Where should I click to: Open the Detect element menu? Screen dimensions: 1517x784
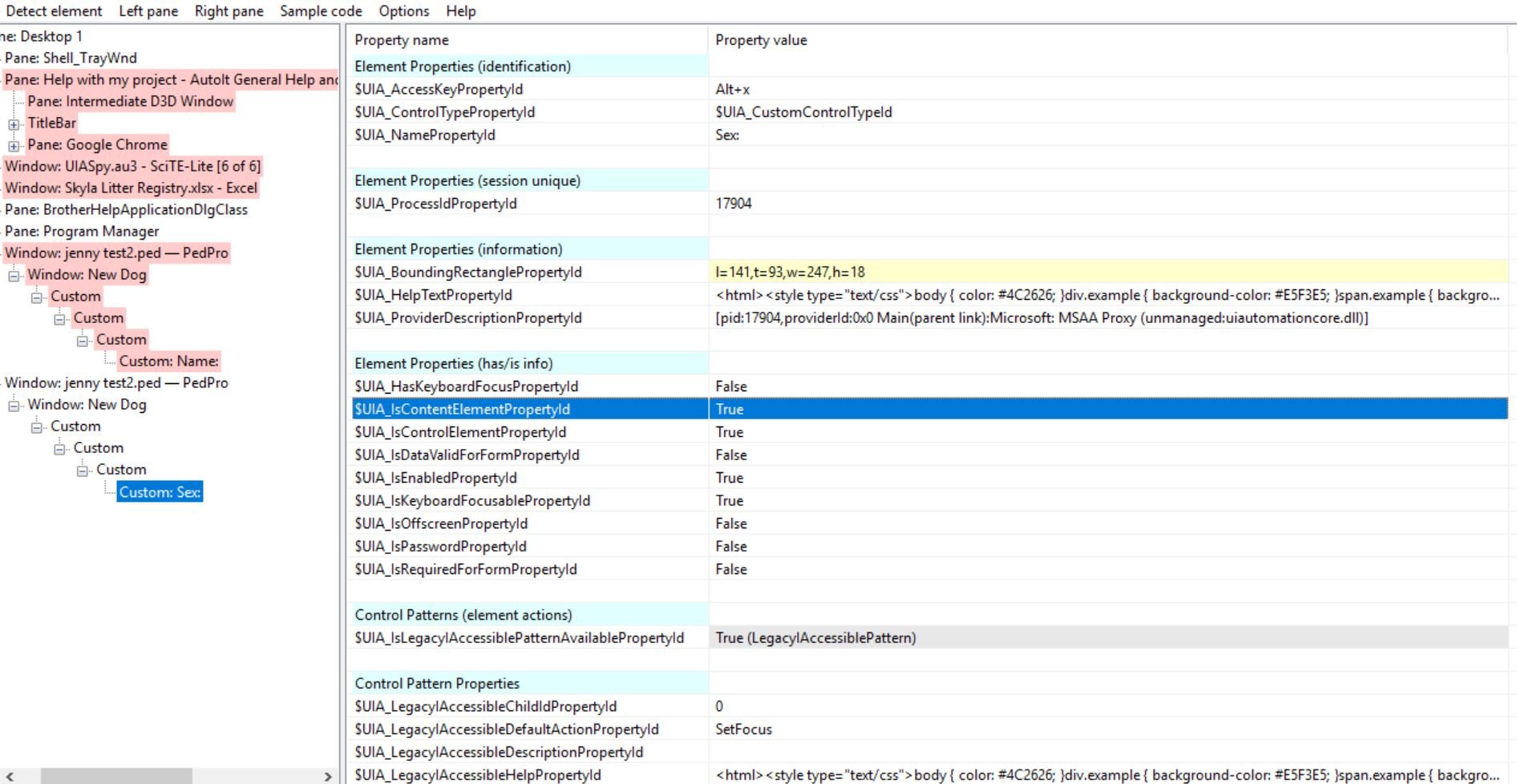coord(54,11)
